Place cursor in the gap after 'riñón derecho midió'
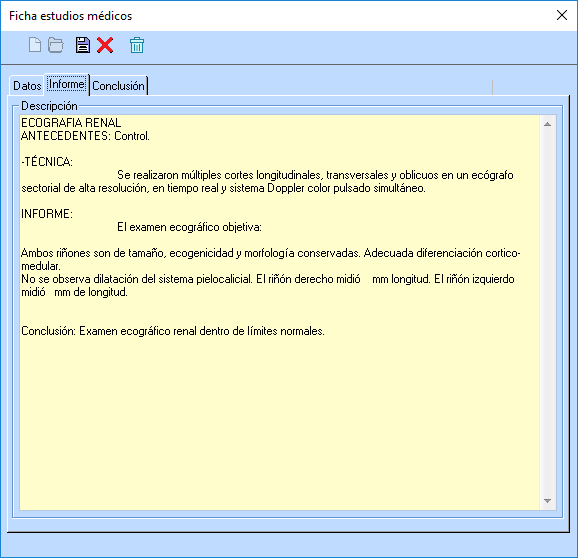 point(366,279)
